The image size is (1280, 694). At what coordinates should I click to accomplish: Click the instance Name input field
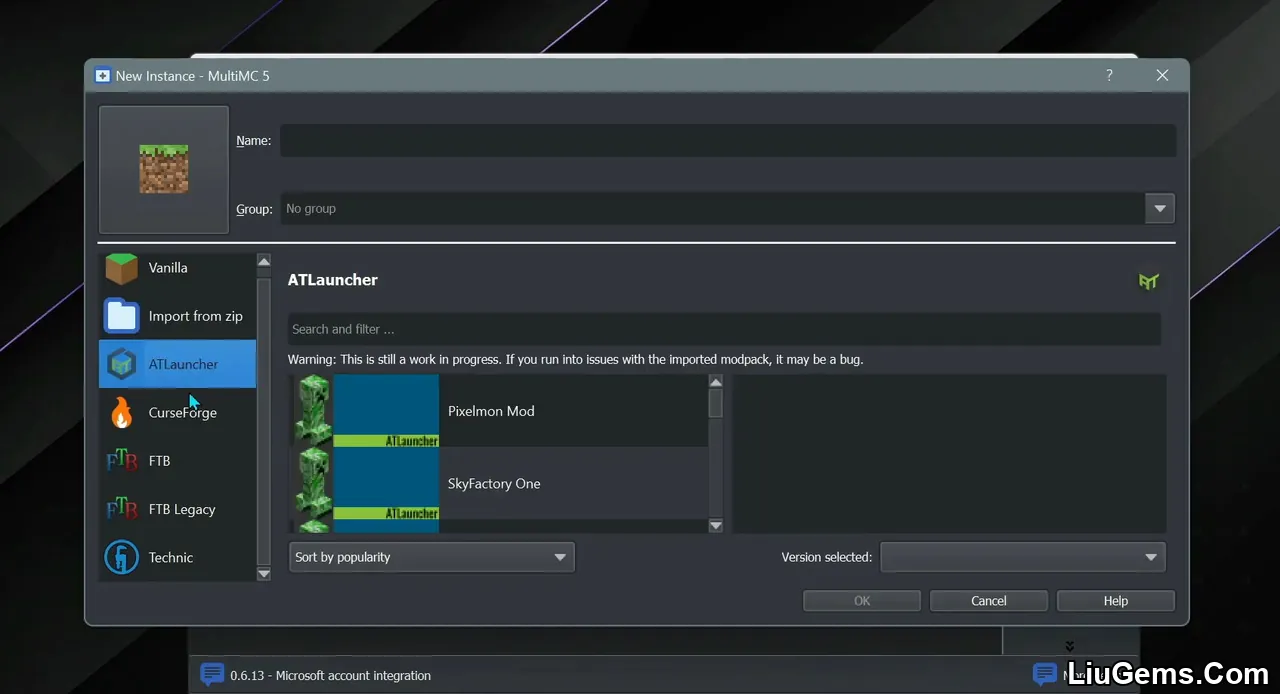(x=728, y=141)
